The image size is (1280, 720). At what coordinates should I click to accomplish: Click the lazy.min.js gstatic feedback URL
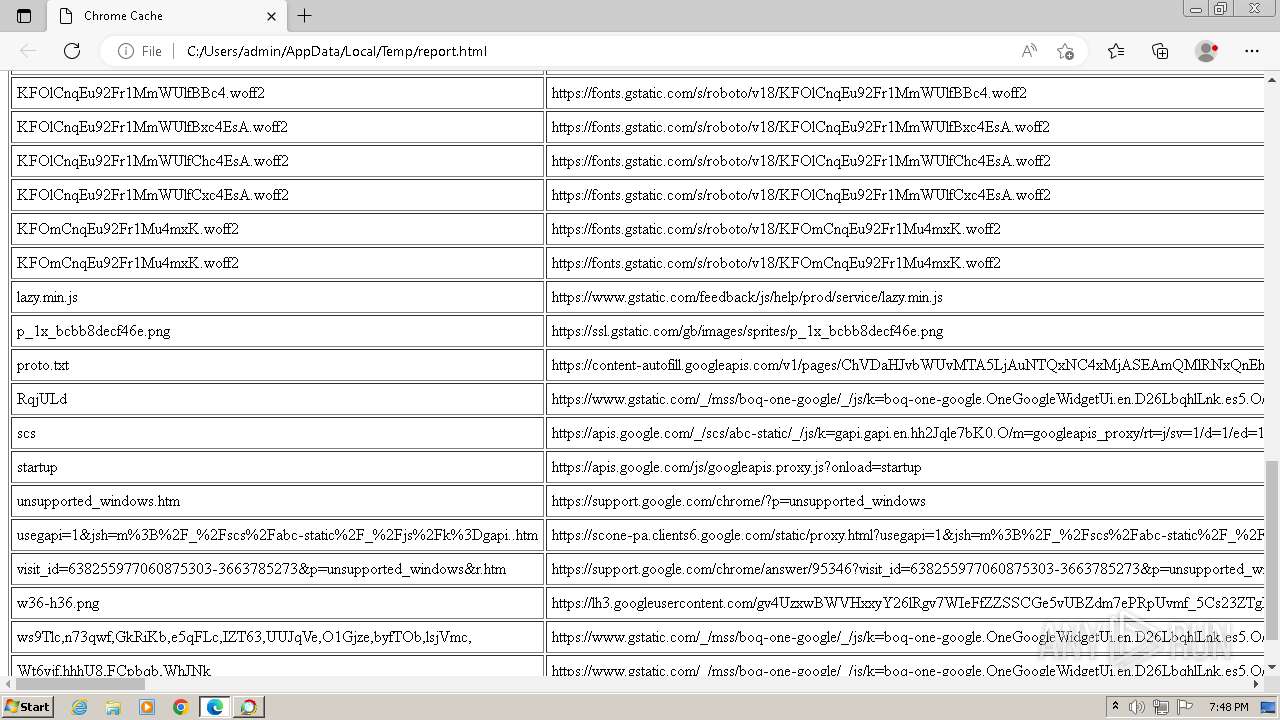[747, 297]
